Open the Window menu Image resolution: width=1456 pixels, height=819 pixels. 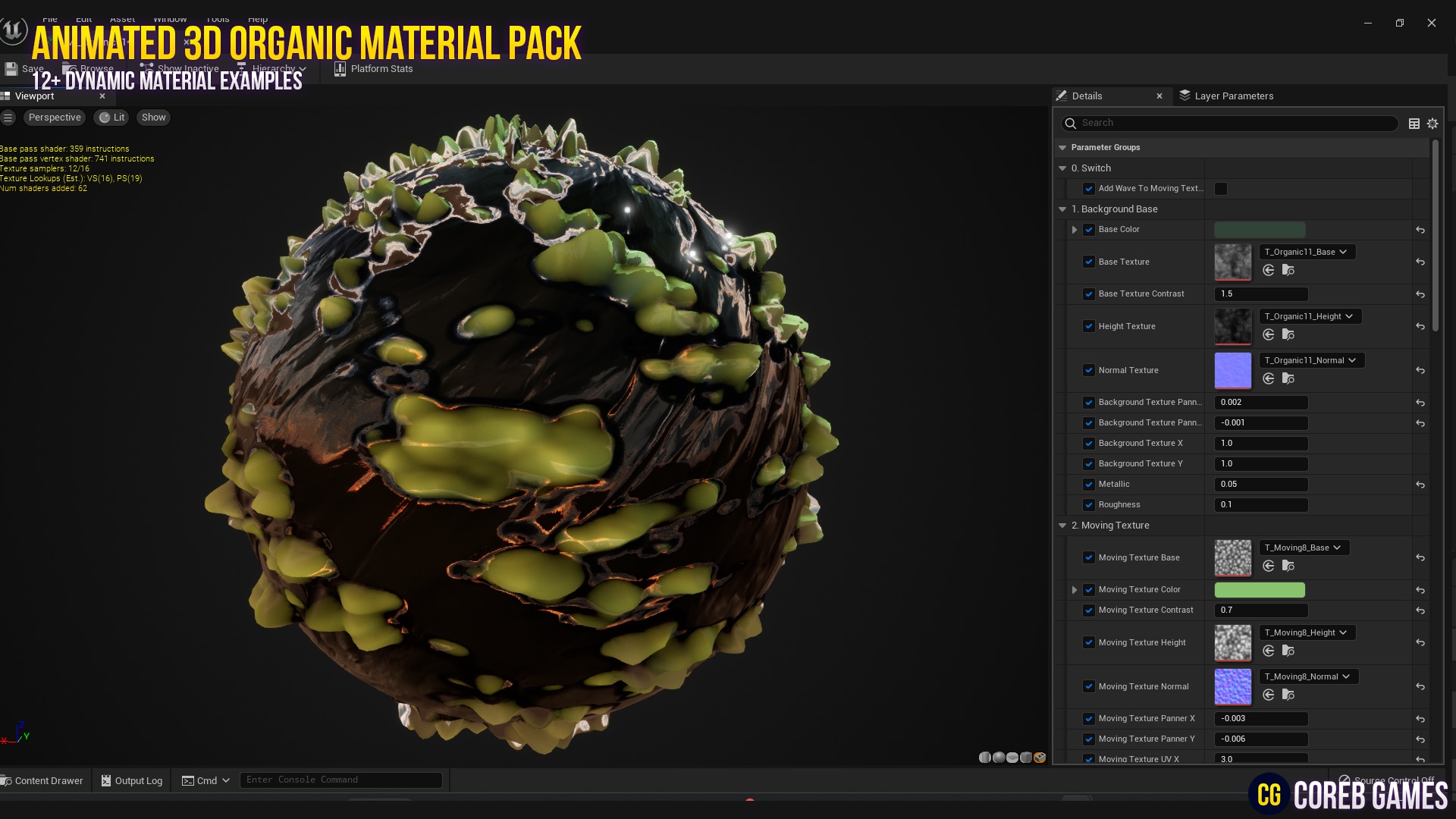click(170, 18)
